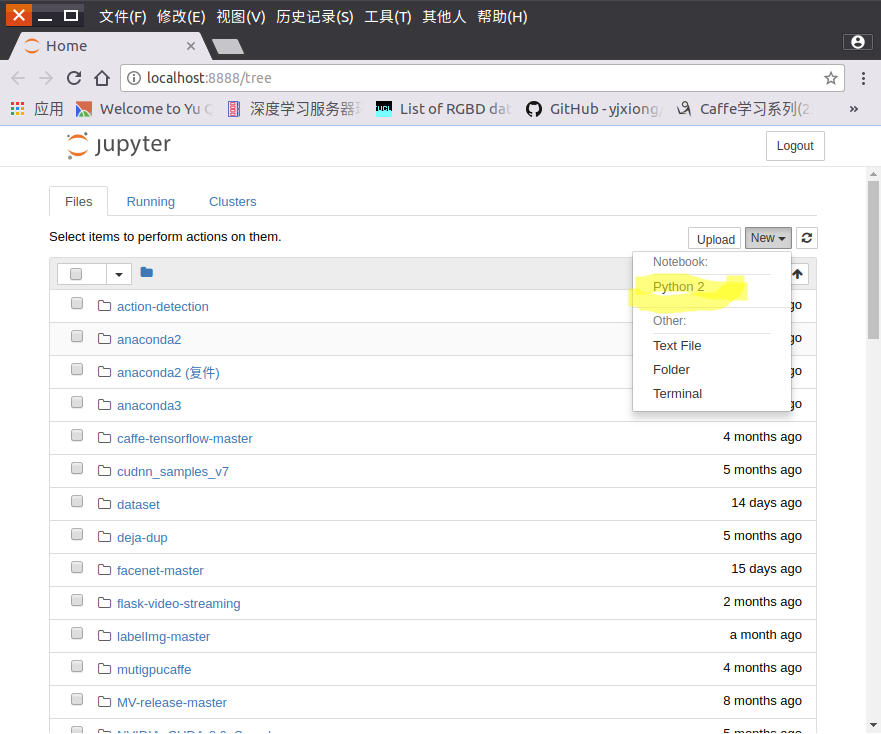Show more bookmarks with double chevron
881x734 pixels.
[853, 109]
